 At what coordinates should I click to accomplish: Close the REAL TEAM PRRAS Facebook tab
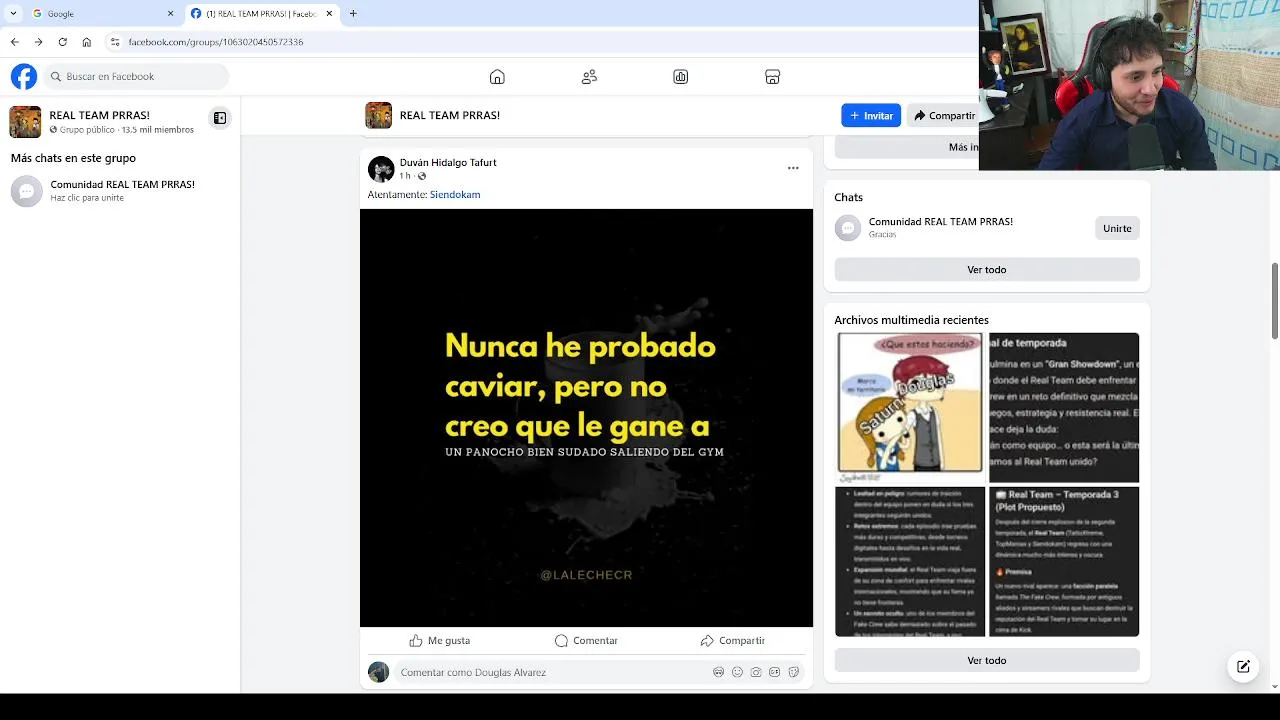(329, 14)
